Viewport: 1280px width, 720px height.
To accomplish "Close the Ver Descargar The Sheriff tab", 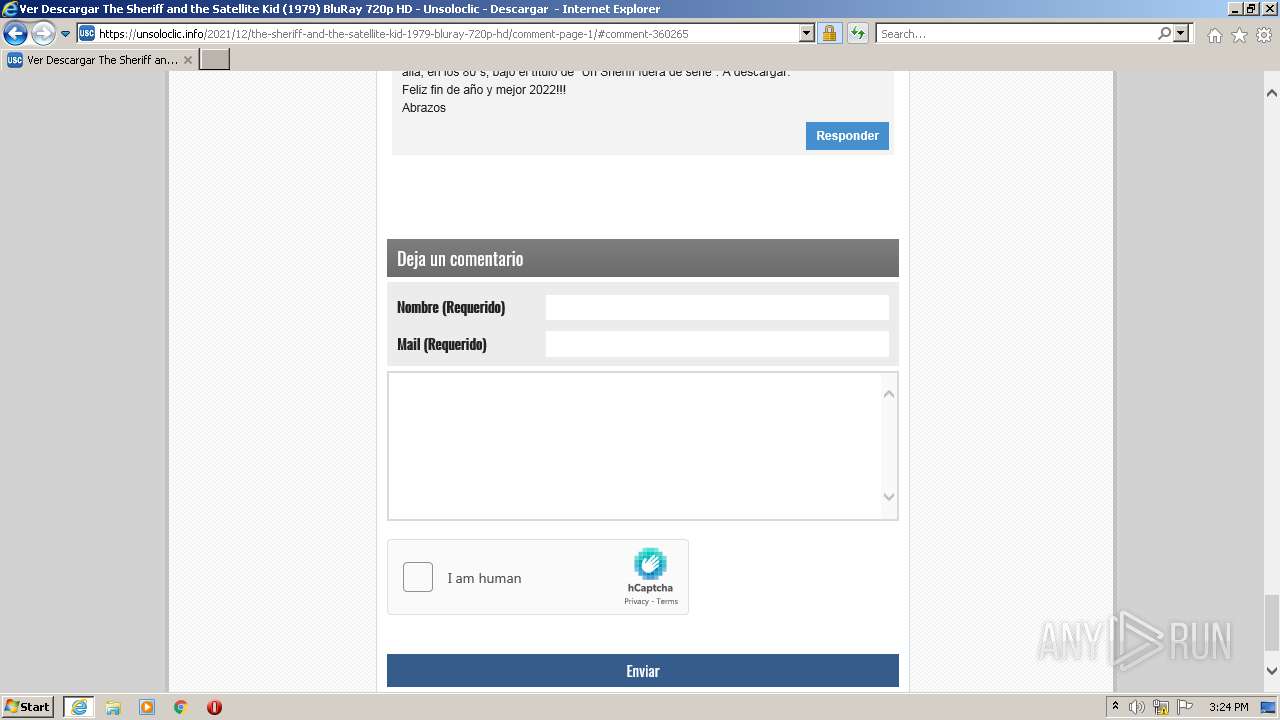I will pos(187,60).
